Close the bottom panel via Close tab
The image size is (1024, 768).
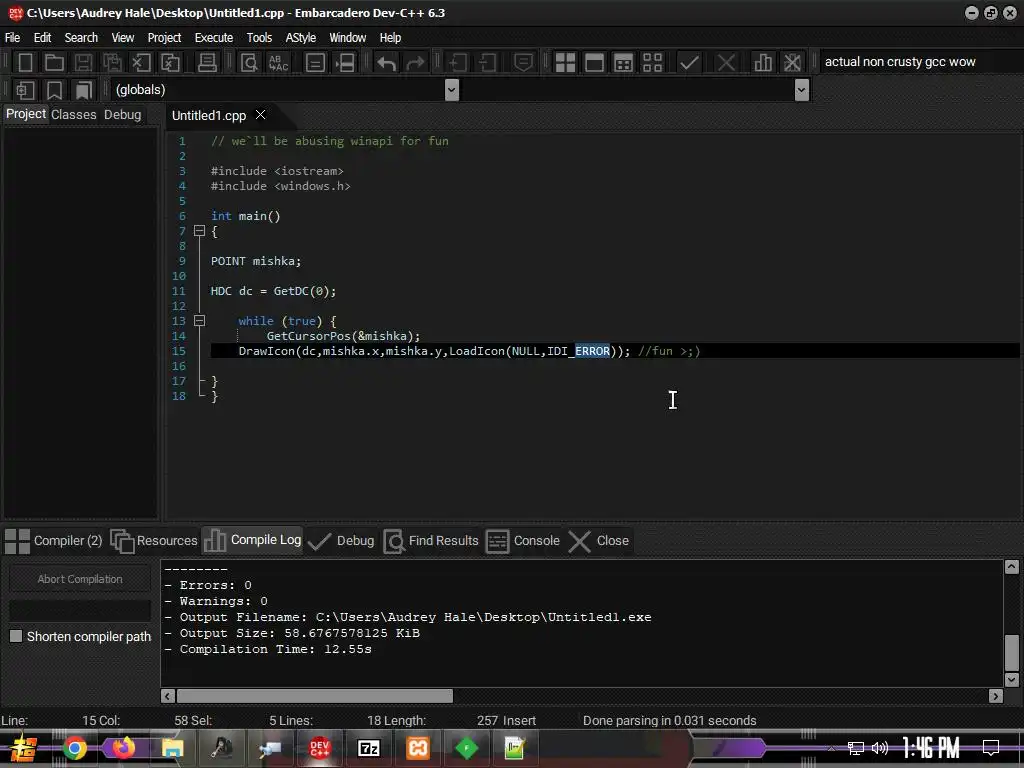pos(599,541)
